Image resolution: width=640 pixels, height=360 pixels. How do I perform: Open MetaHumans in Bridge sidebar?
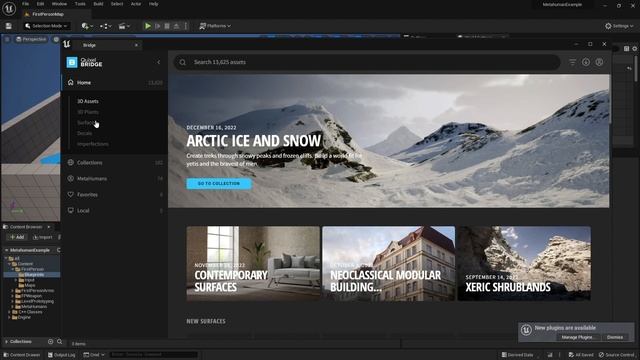[x=114, y=179]
